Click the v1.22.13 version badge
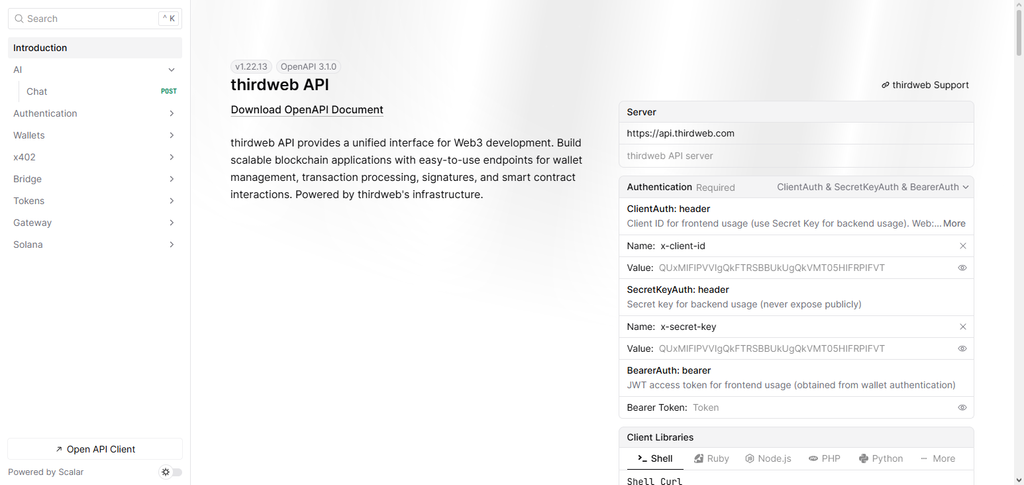This screenshot has height=485, width=1024. (251, 67)
